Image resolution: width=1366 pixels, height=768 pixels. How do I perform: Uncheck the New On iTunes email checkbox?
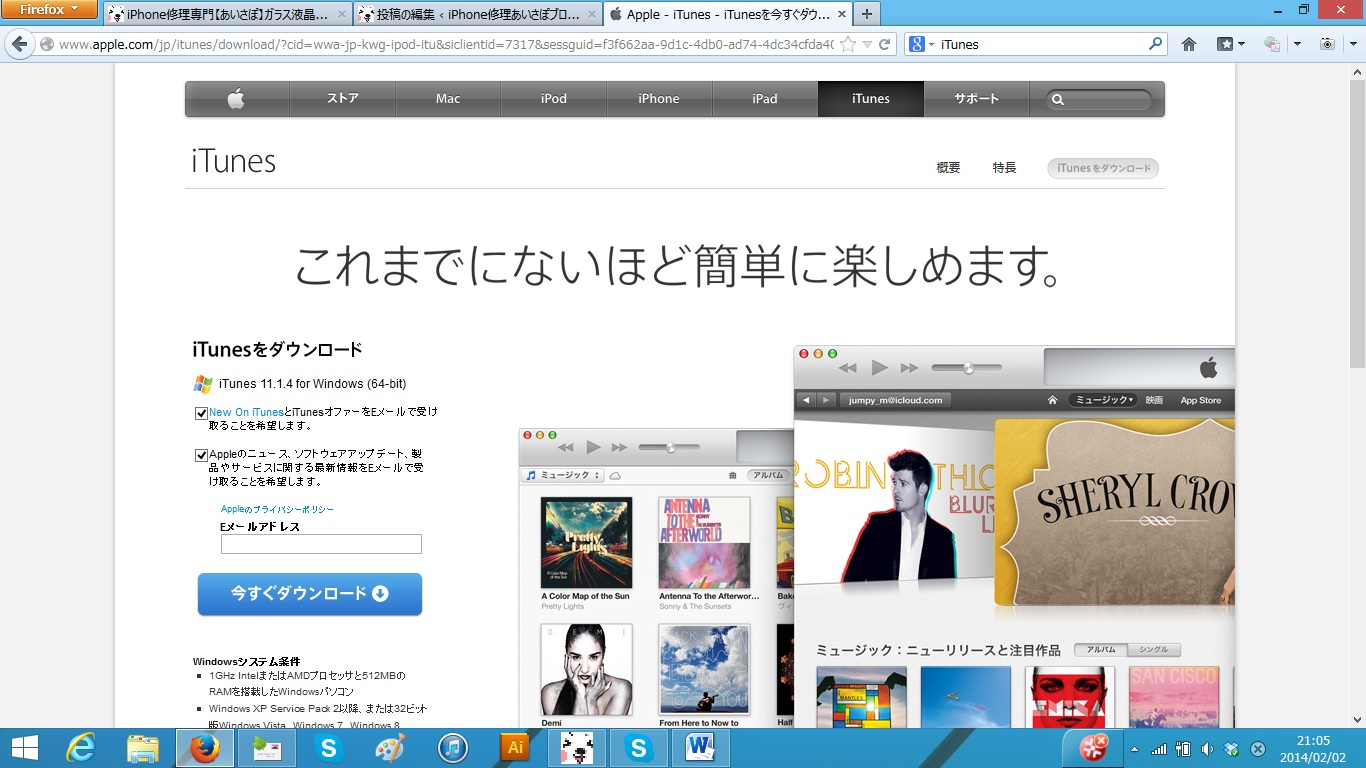[x=202, y=413]
